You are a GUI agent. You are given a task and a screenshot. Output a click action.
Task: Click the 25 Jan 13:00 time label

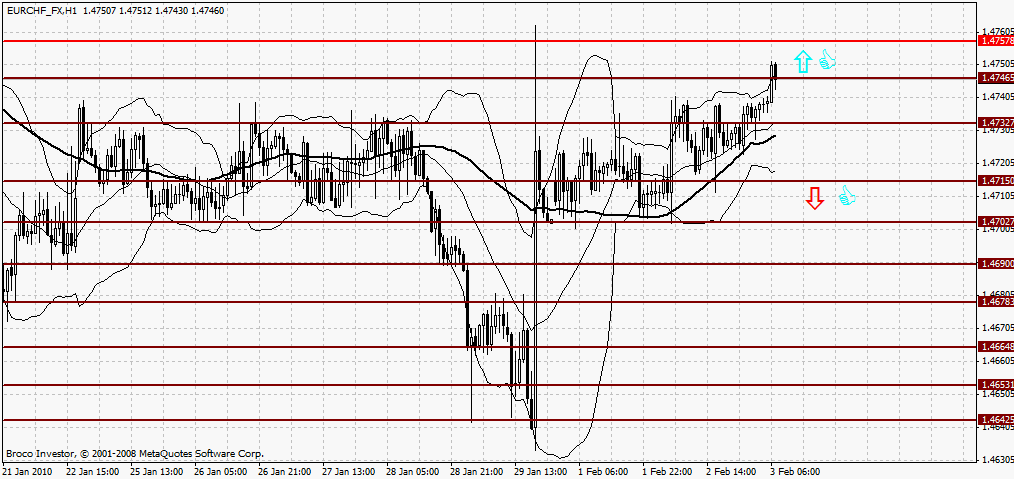157,472
